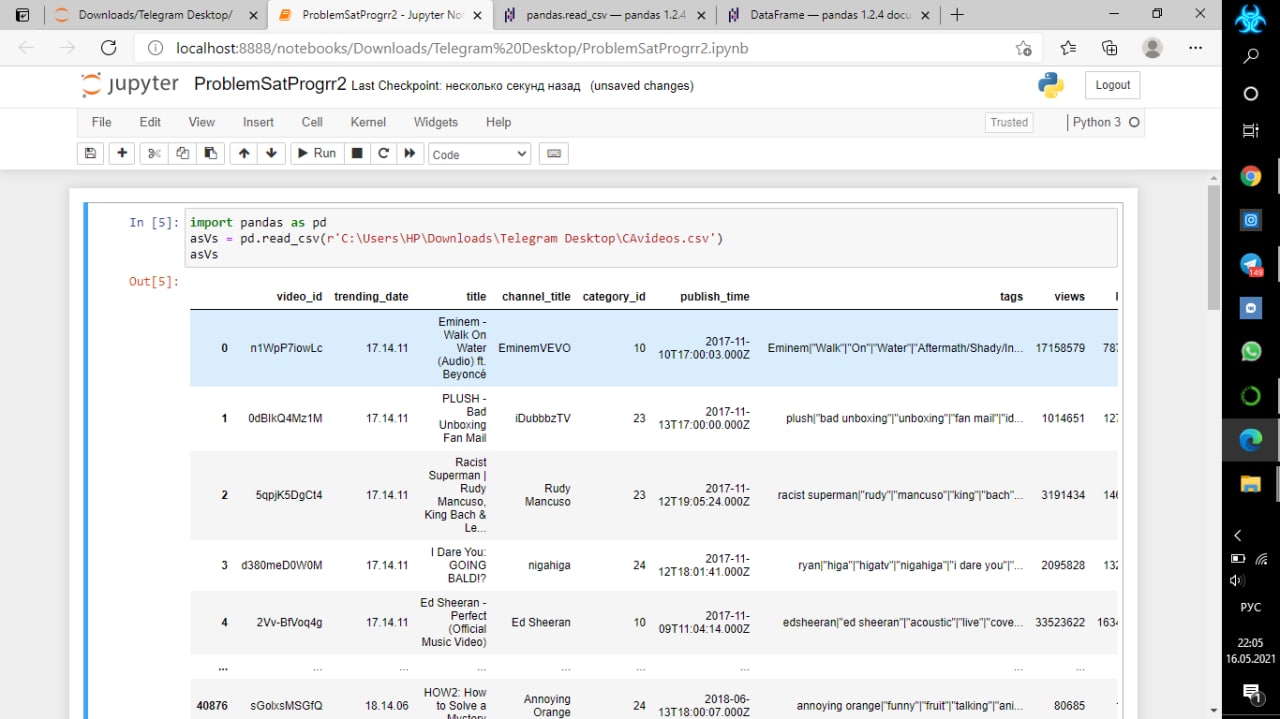Open a new browser tab with plus
Viewport: 1280px width, 719px height.
pos(957,14)
